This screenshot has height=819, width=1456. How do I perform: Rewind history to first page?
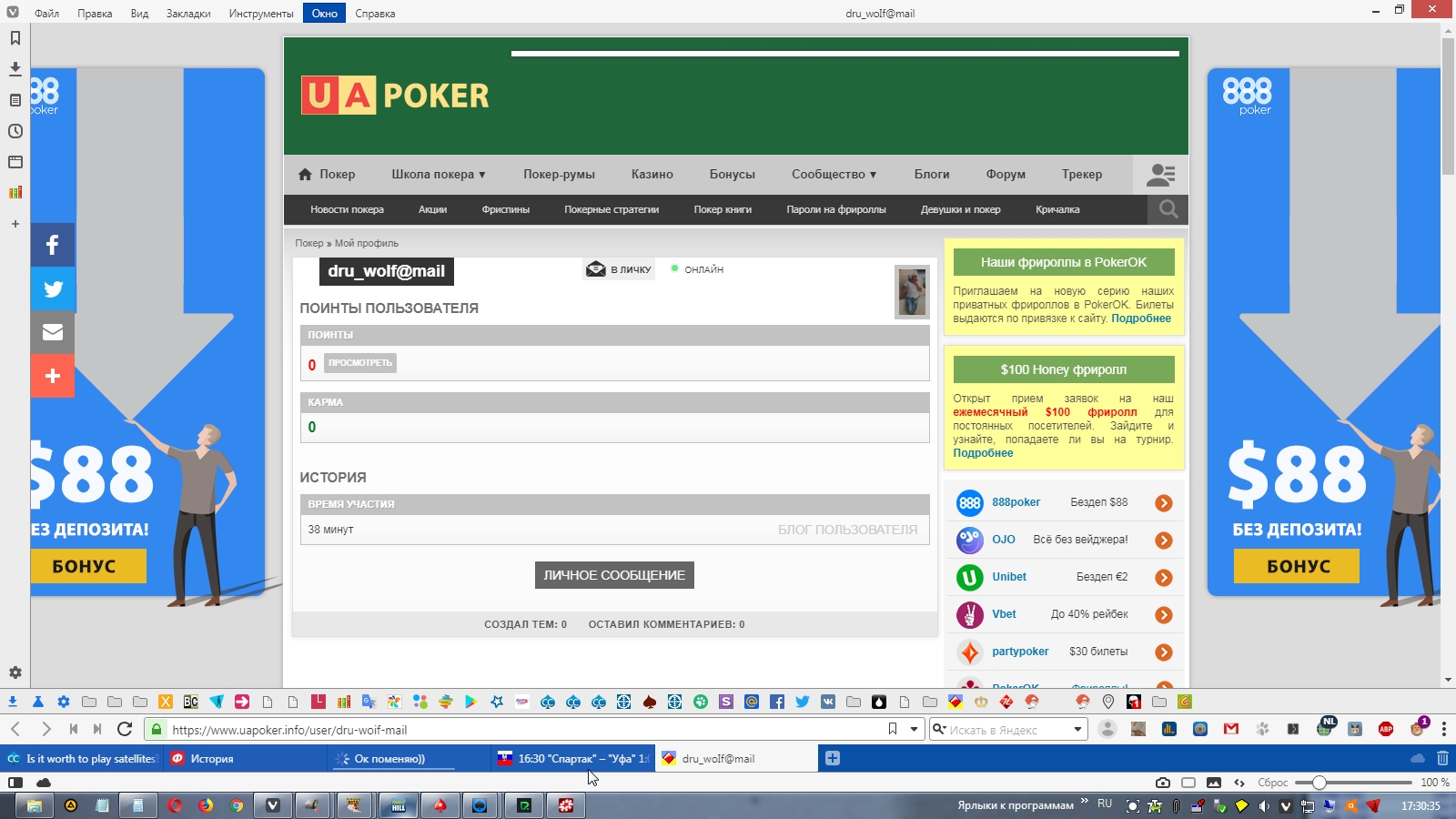(74, 729)
